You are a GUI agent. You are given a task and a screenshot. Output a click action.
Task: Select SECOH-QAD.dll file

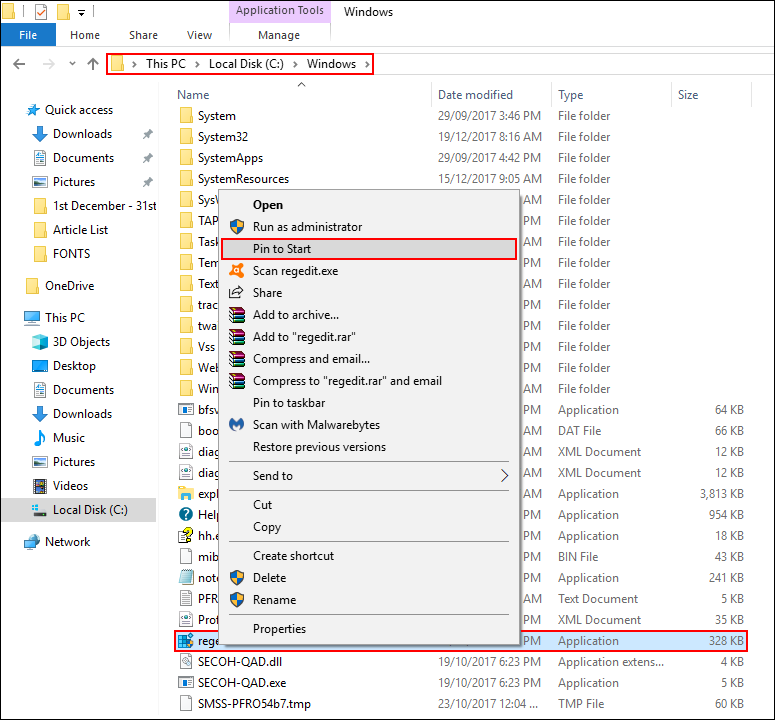(240, 662)
